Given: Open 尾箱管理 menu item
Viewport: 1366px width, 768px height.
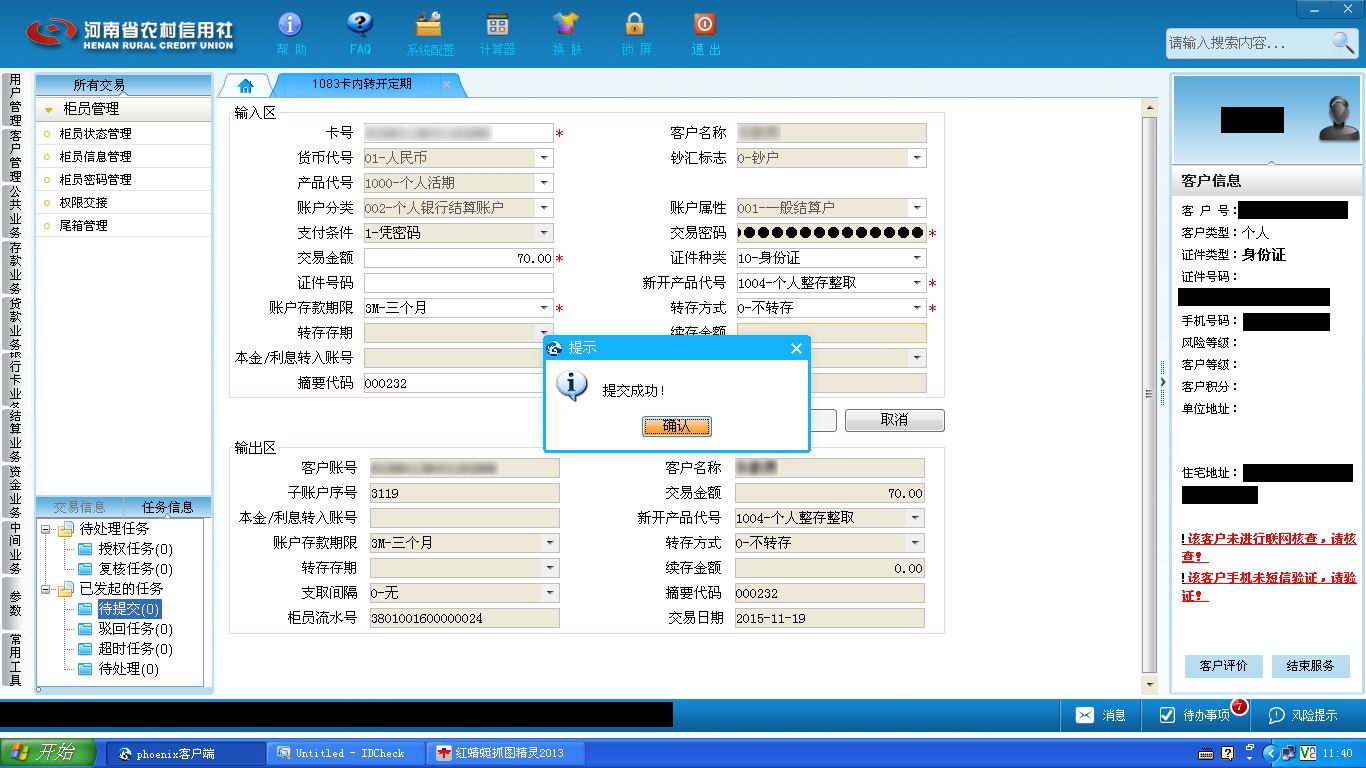Looking at the screenshot, I should point(83,225).
